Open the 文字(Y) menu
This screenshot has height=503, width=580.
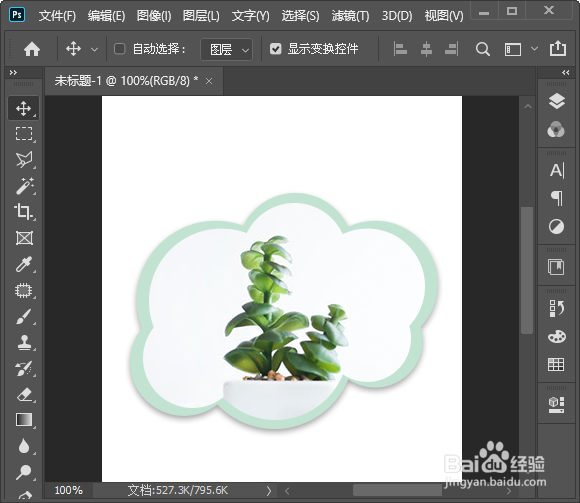250,16
